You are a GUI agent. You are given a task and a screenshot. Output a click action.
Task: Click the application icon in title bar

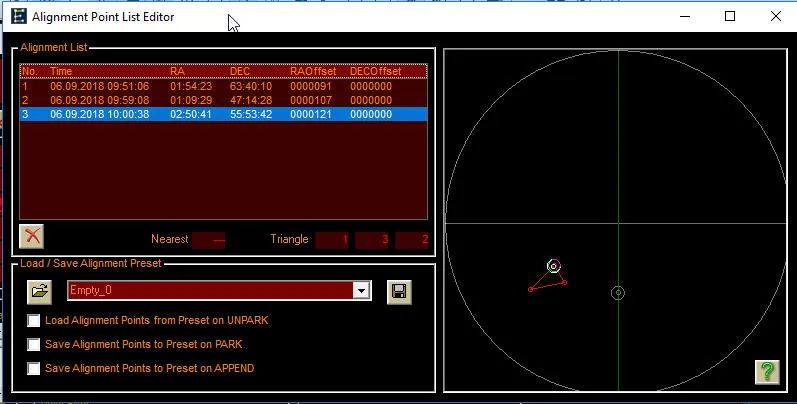click(x=19, y=17)
